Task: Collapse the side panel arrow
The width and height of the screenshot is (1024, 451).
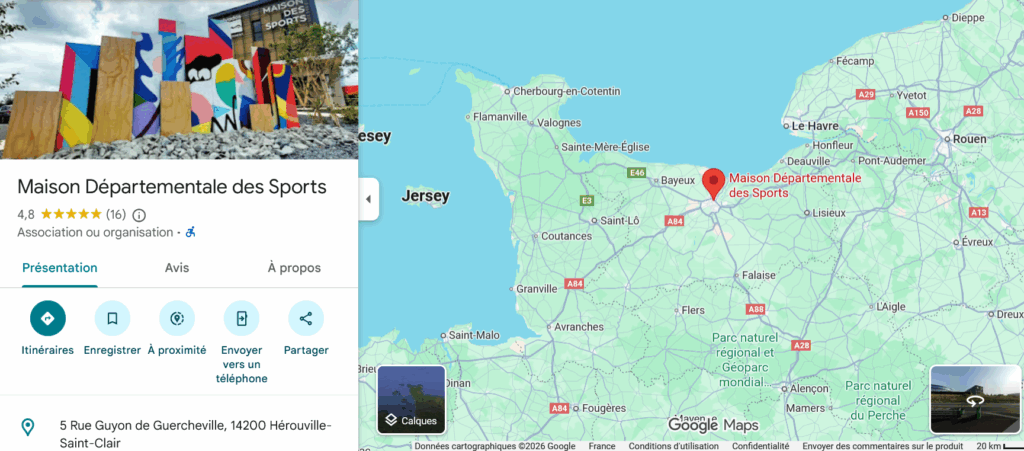Action: click(368, 199)
